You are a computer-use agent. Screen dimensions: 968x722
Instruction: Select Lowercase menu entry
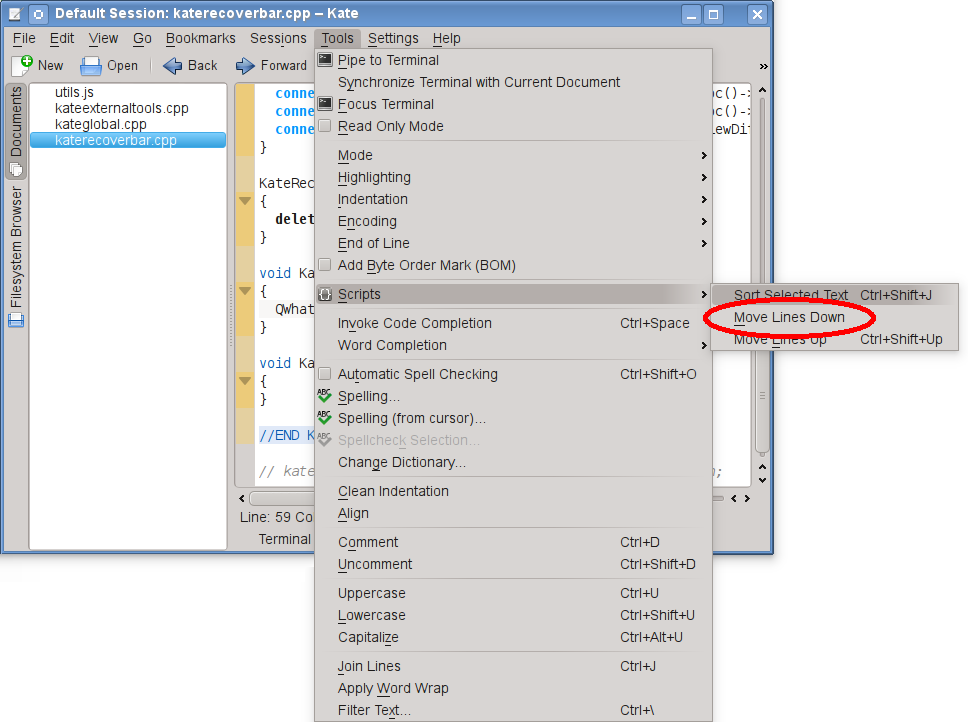coord(514,615)
